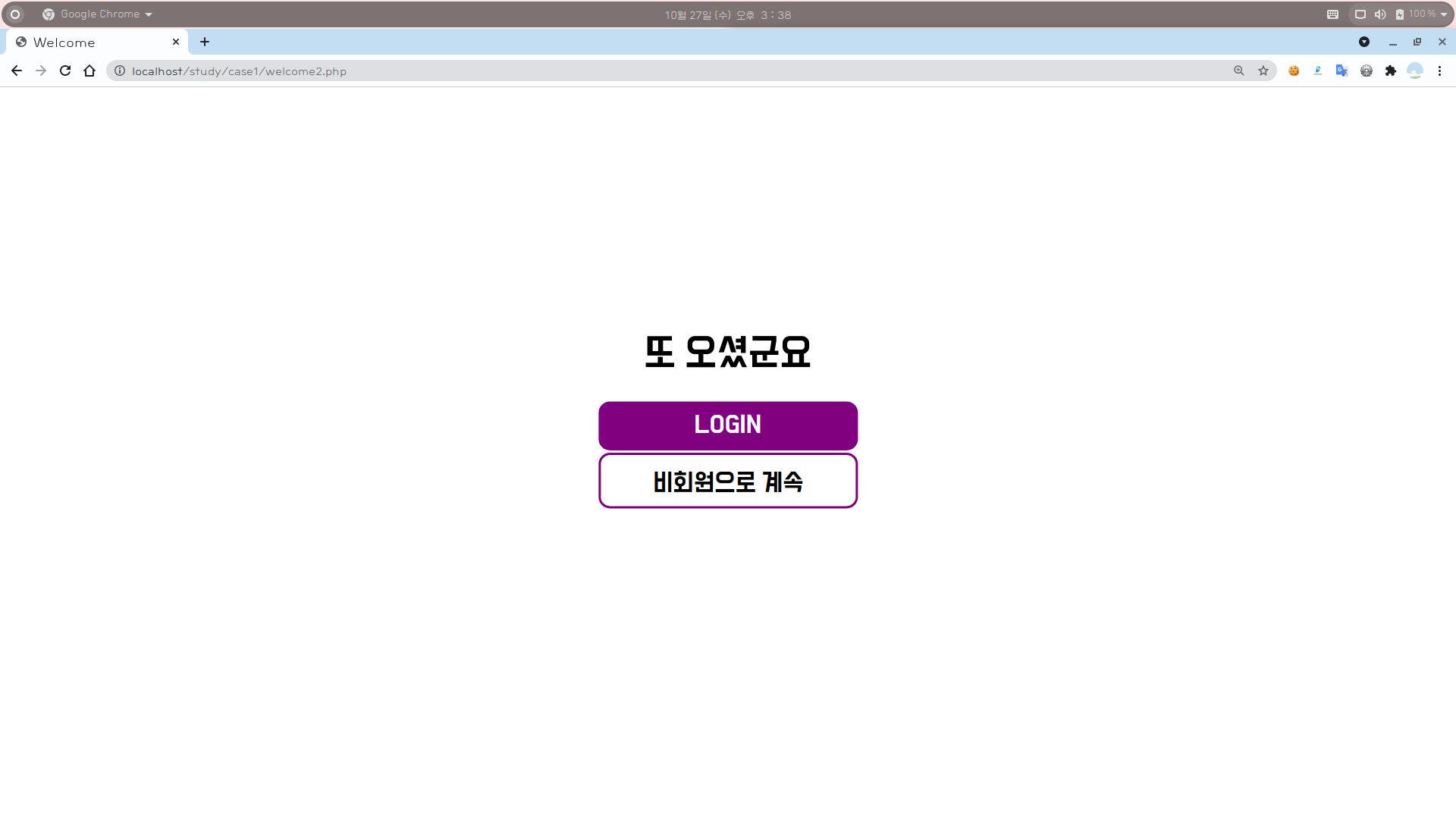1456x819 pixels.
Task: Click the zoom magnifier in address bar
Action: point(1239,71)
